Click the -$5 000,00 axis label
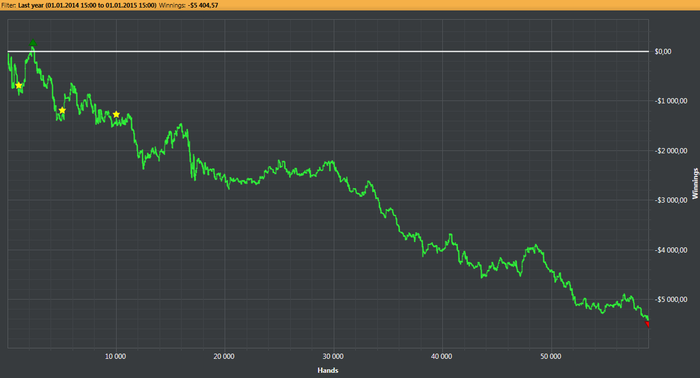Image resolution: width=700 pixels, height=378 pixels. click(671, 299)
